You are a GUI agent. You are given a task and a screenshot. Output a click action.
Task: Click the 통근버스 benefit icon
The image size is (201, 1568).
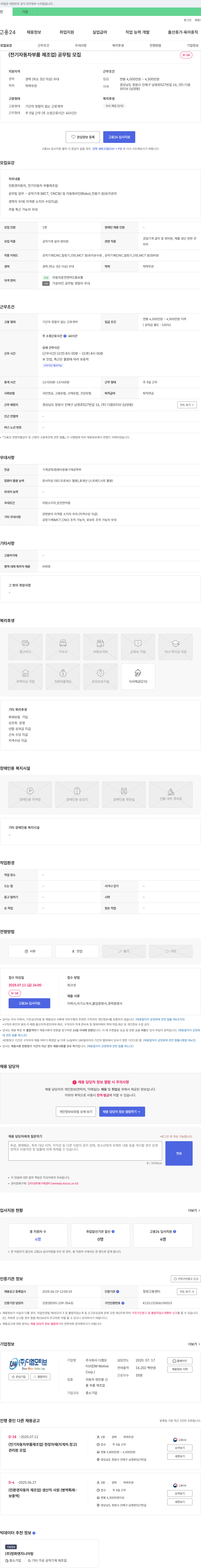coord(26,647)
